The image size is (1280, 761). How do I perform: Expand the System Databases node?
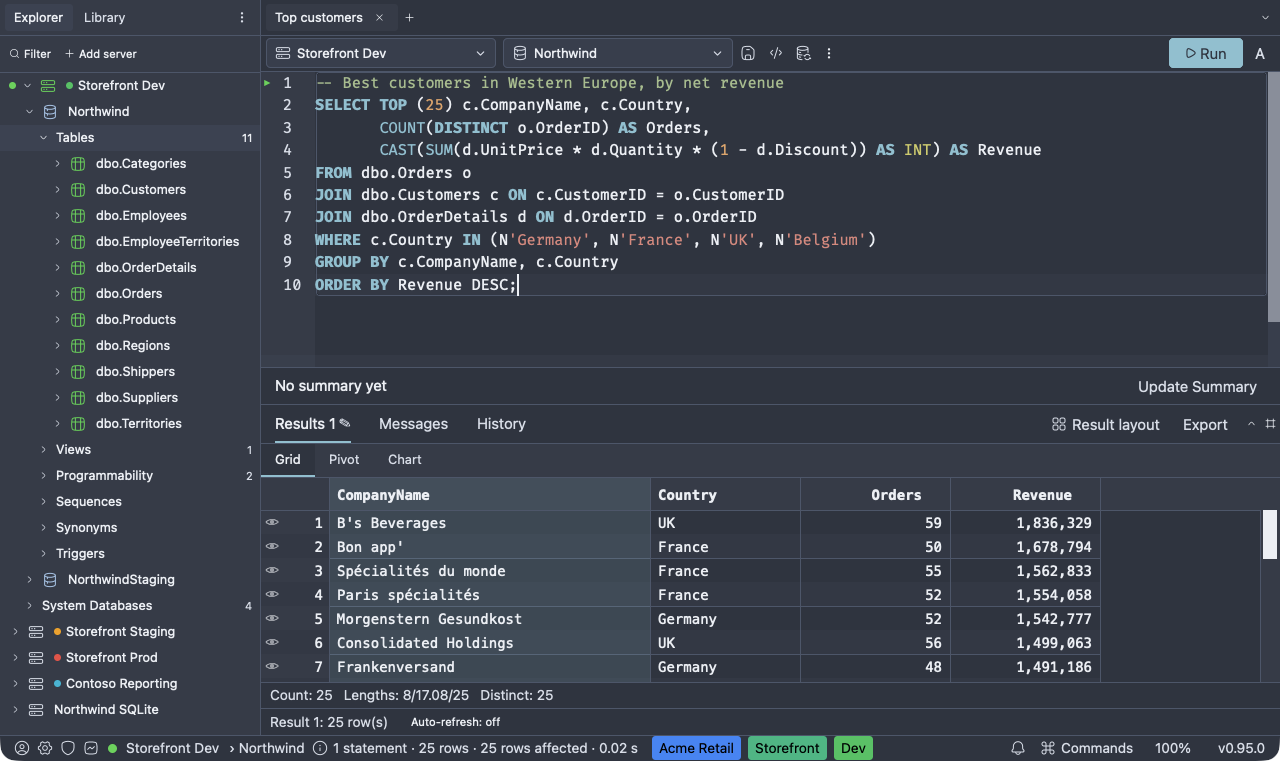(x=30, y=606)
